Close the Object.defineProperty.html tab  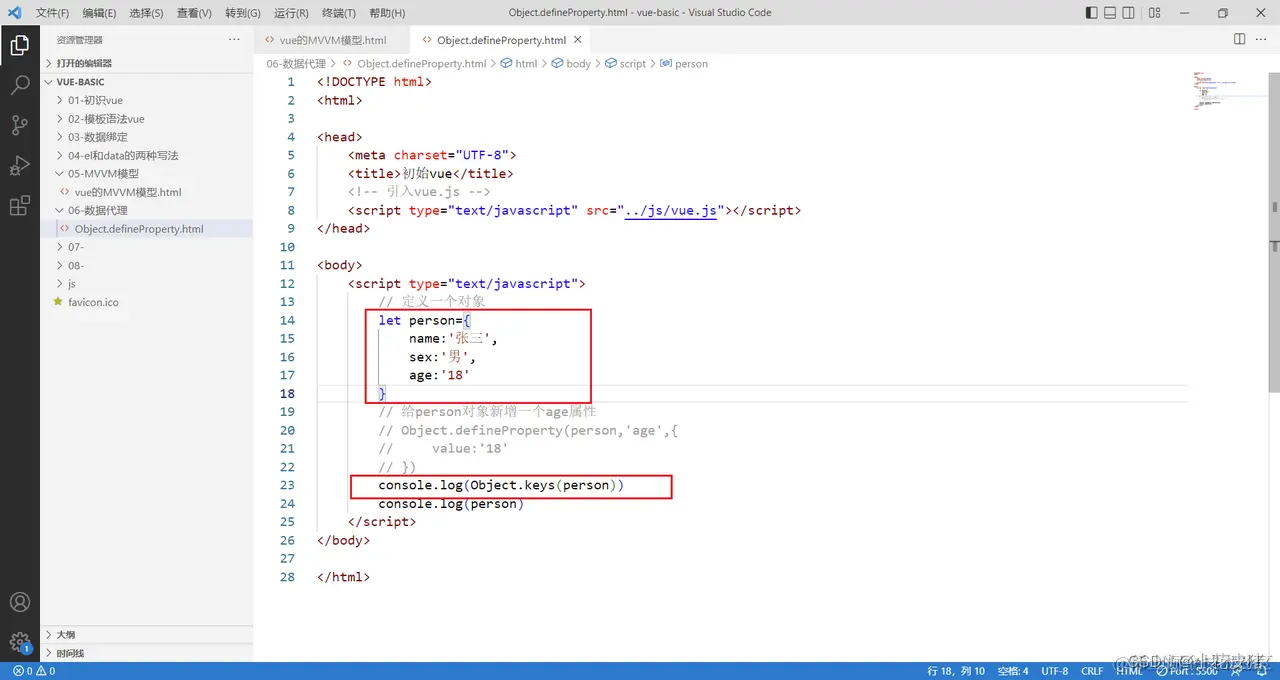[x=578, y=40]
